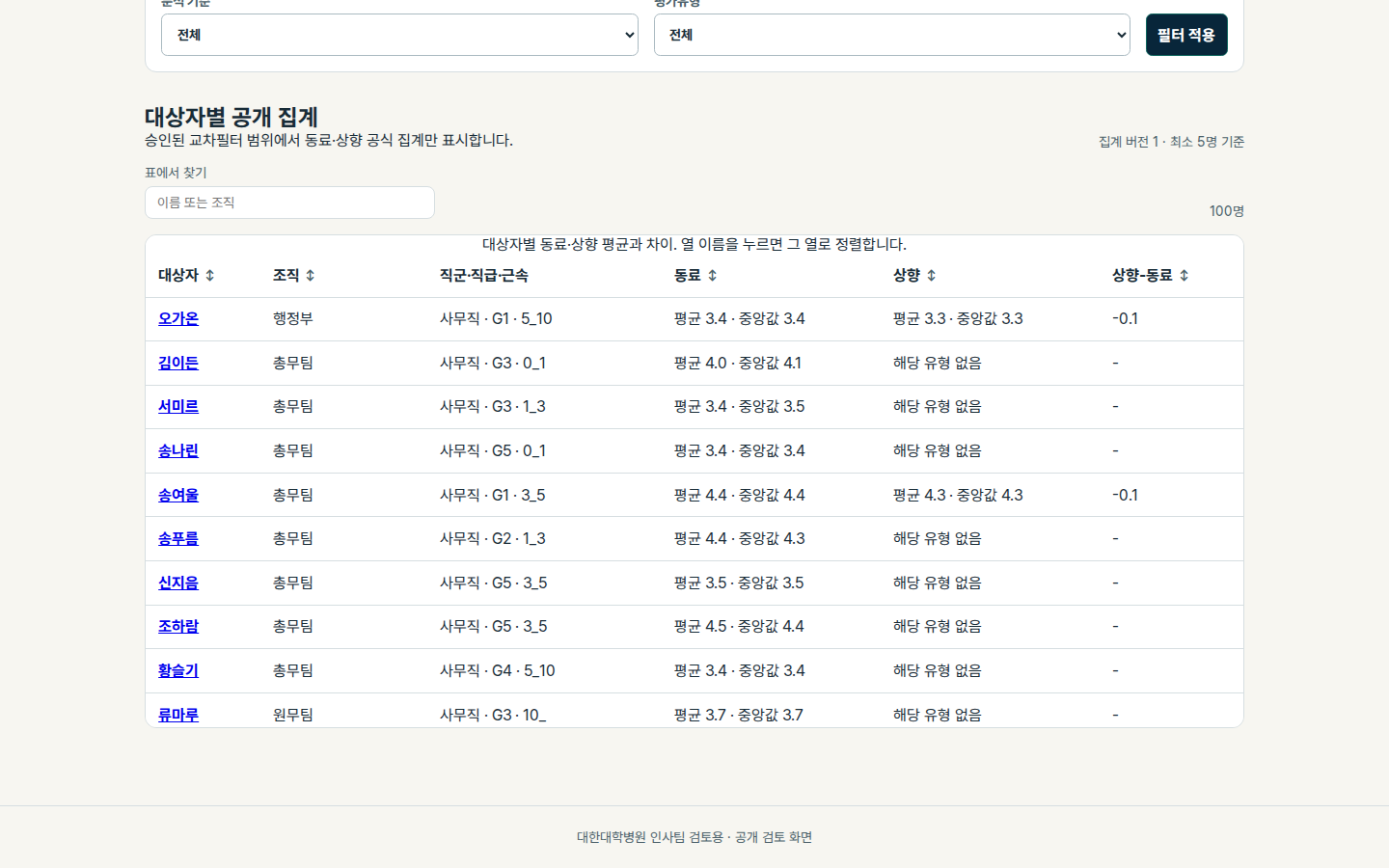
Task: Click the 100명 count label
Action: coord(1227,211)
